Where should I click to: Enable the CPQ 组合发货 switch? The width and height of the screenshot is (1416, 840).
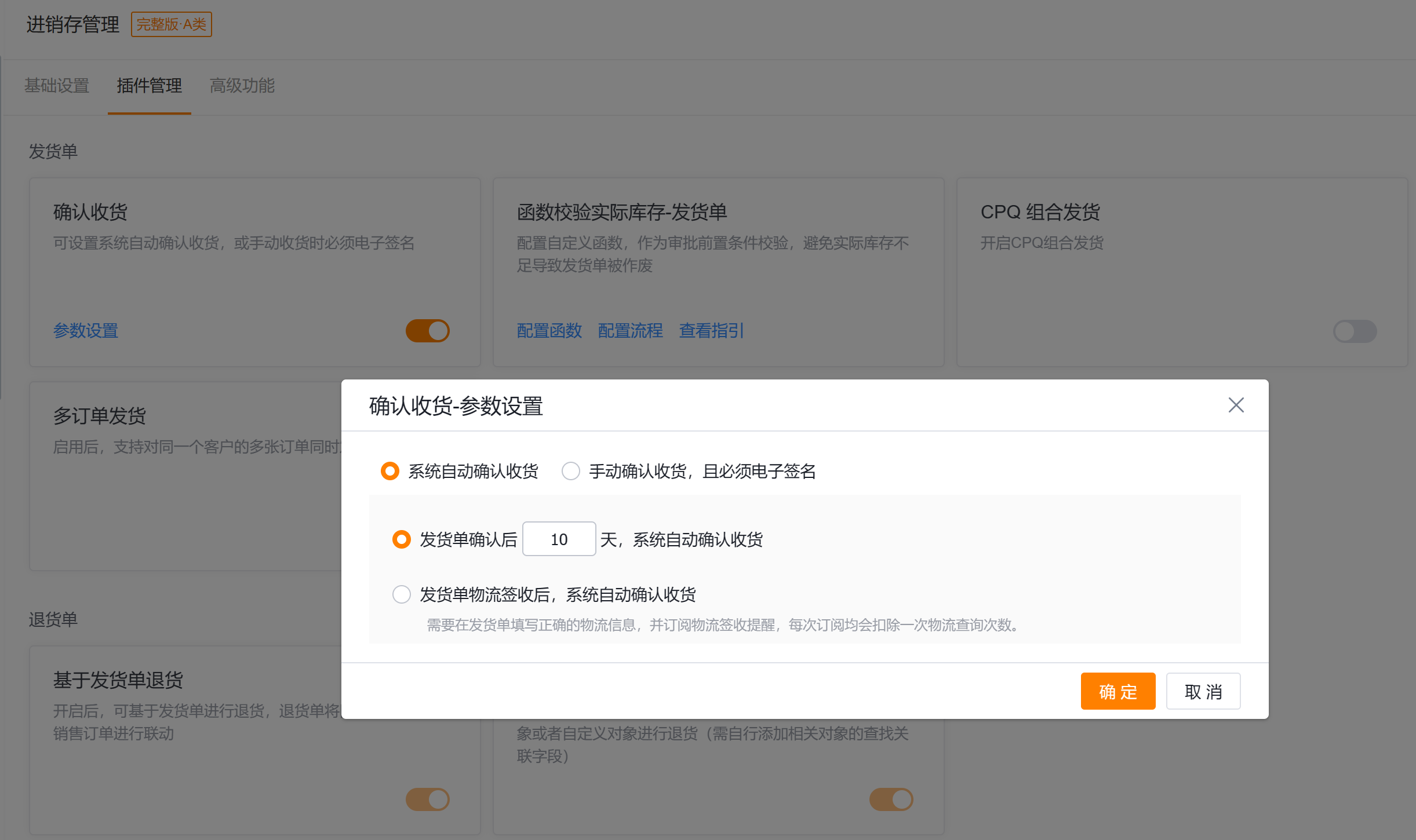(1355, 331)
